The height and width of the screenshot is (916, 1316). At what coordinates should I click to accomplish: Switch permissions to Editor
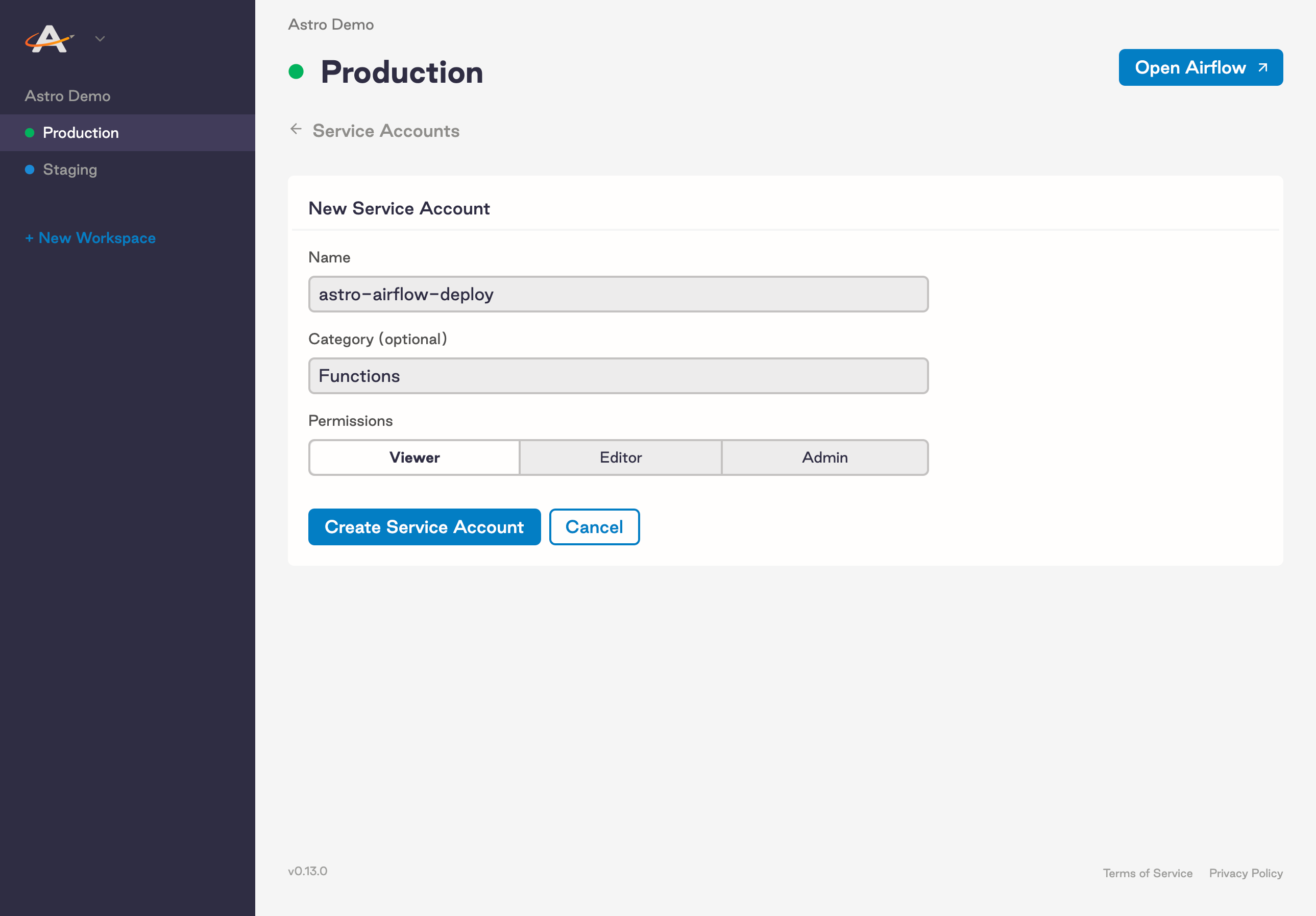click(620, 457)
